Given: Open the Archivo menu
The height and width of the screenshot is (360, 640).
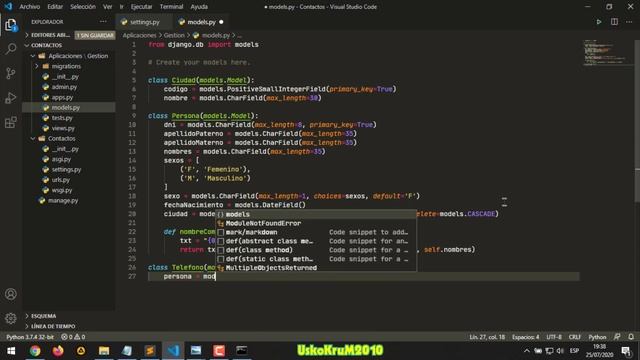Looking at the screenshot, I should (30, 7).
